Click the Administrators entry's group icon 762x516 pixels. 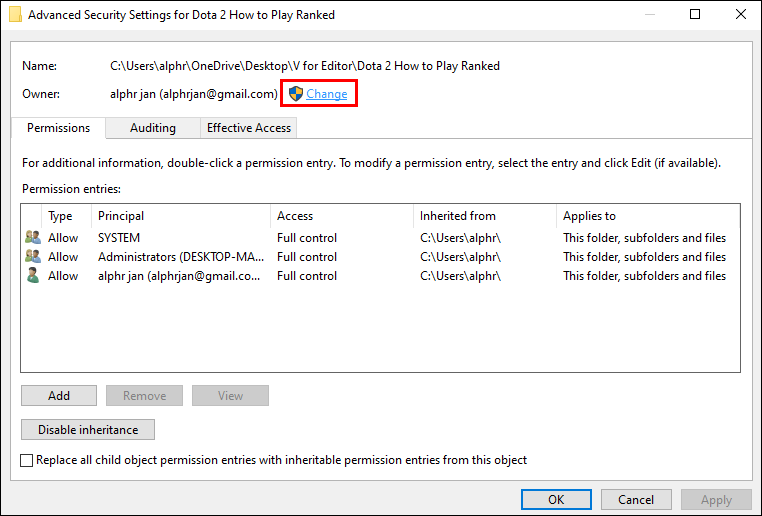(33, 257)
